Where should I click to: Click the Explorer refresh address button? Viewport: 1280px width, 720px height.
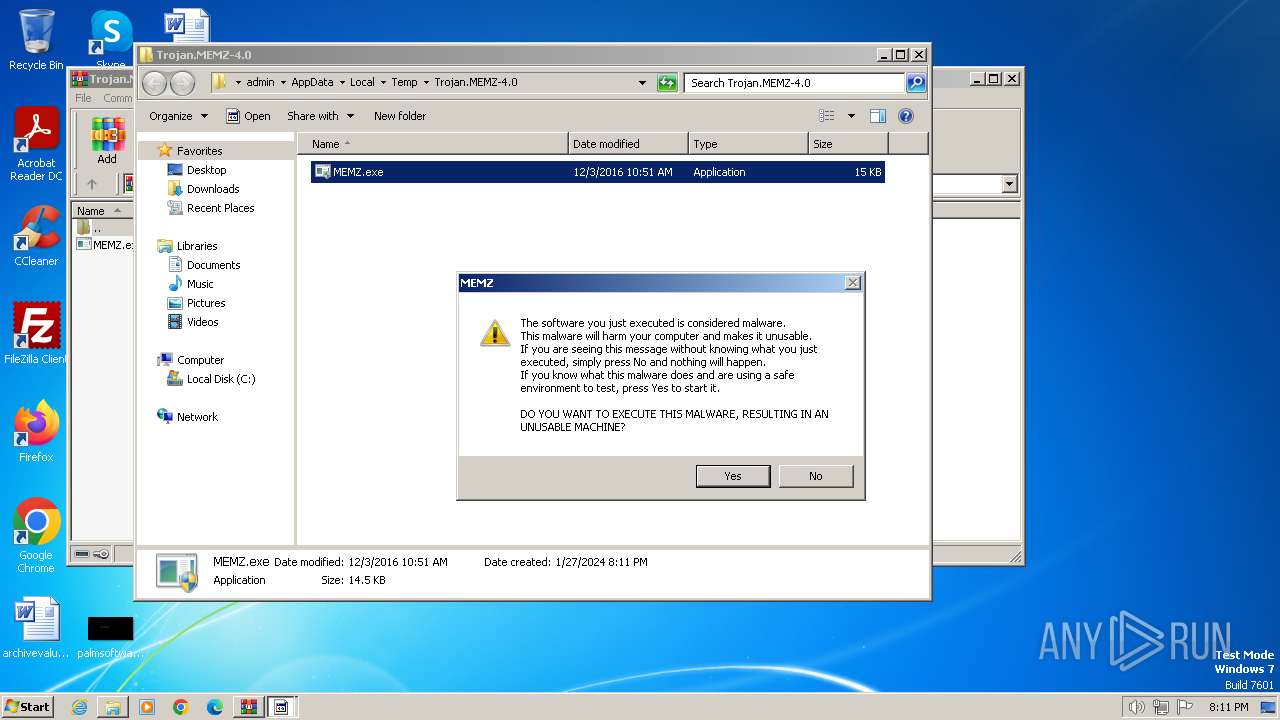click(x=667, y=83)
